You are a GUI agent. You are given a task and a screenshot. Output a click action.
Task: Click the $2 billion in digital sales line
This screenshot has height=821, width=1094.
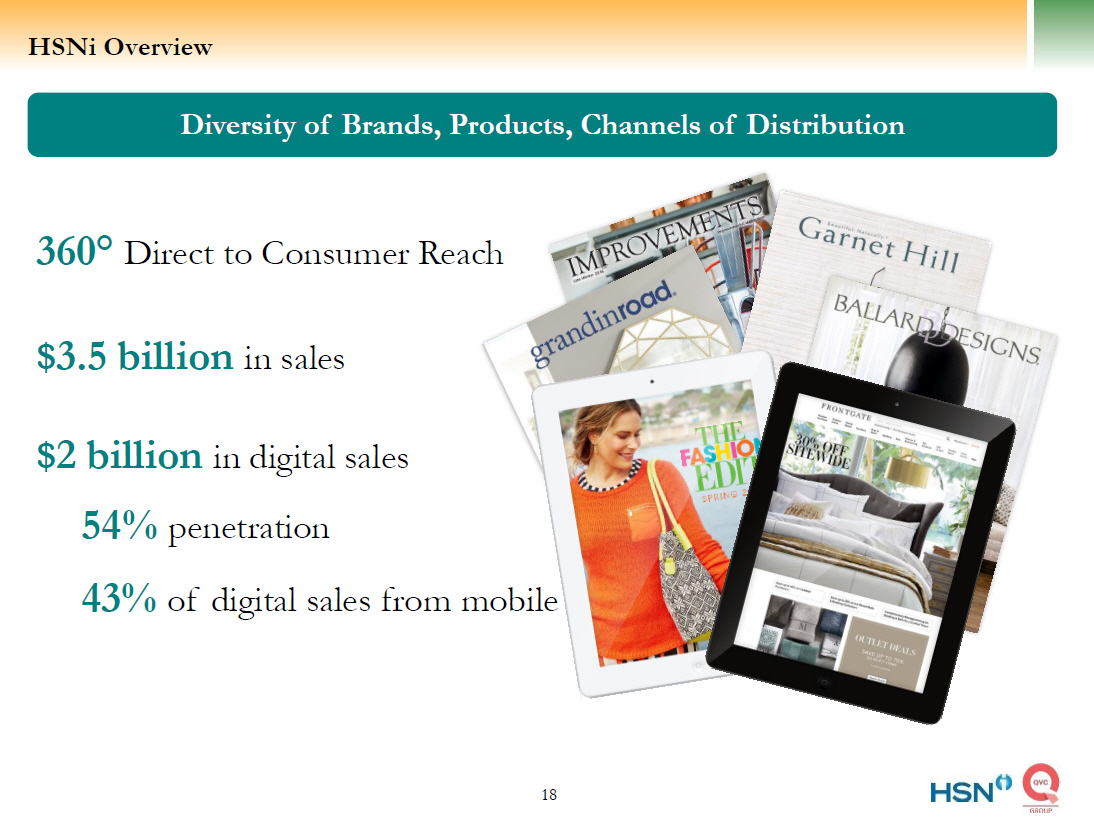pyautogui.click(x=222, y=456)
